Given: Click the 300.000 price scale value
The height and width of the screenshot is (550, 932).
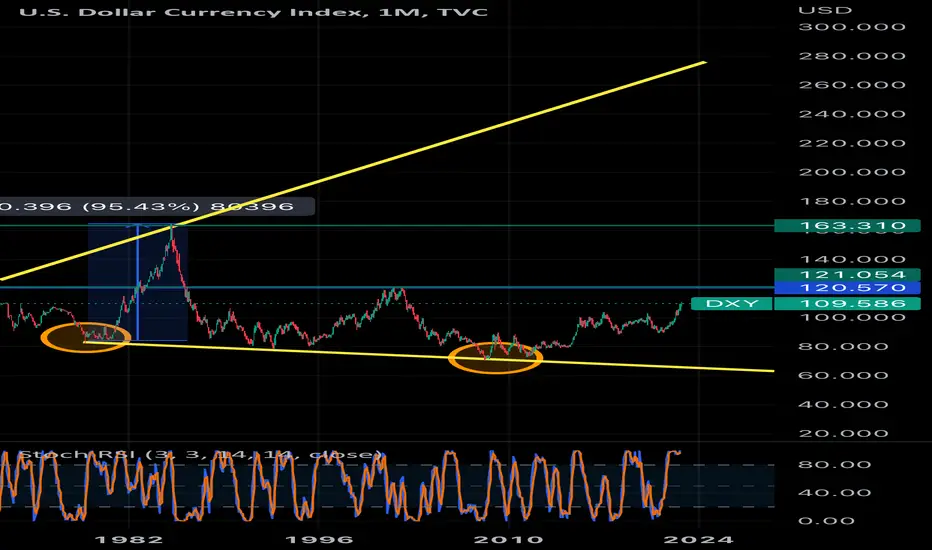Looking at the screenshot, I should pos(852,27).
